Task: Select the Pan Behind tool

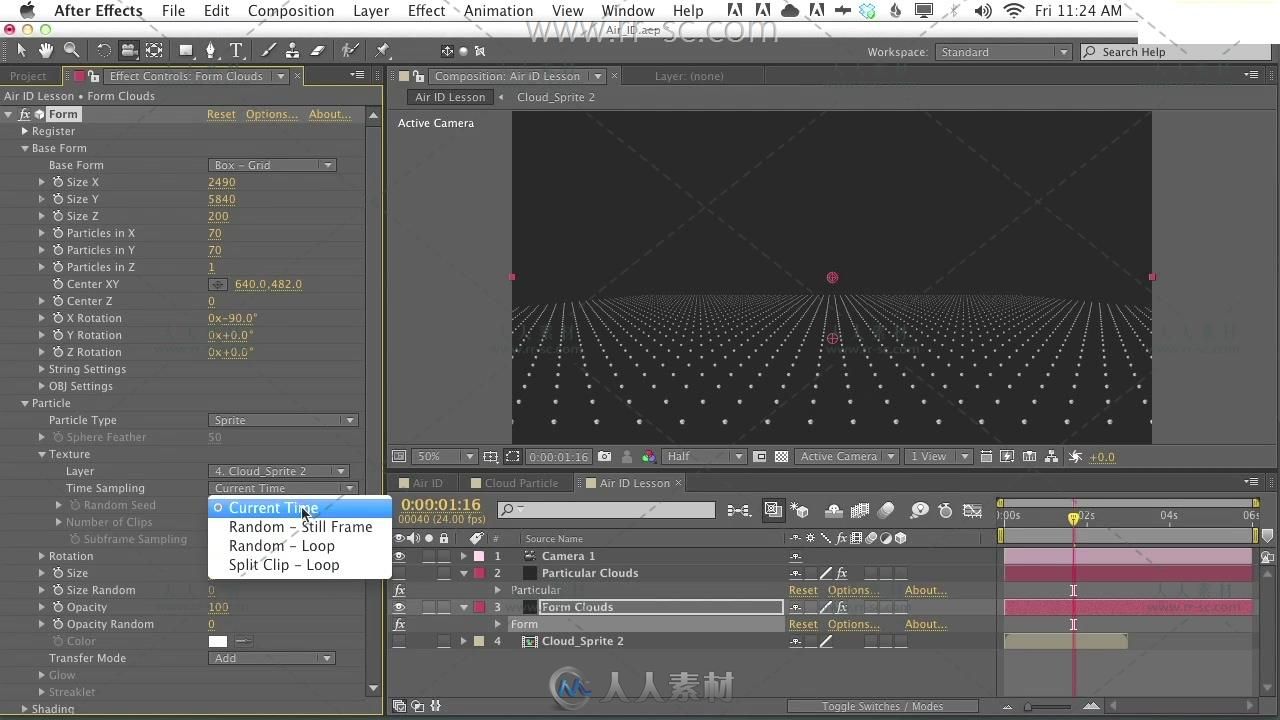Action: pos(154,50)
